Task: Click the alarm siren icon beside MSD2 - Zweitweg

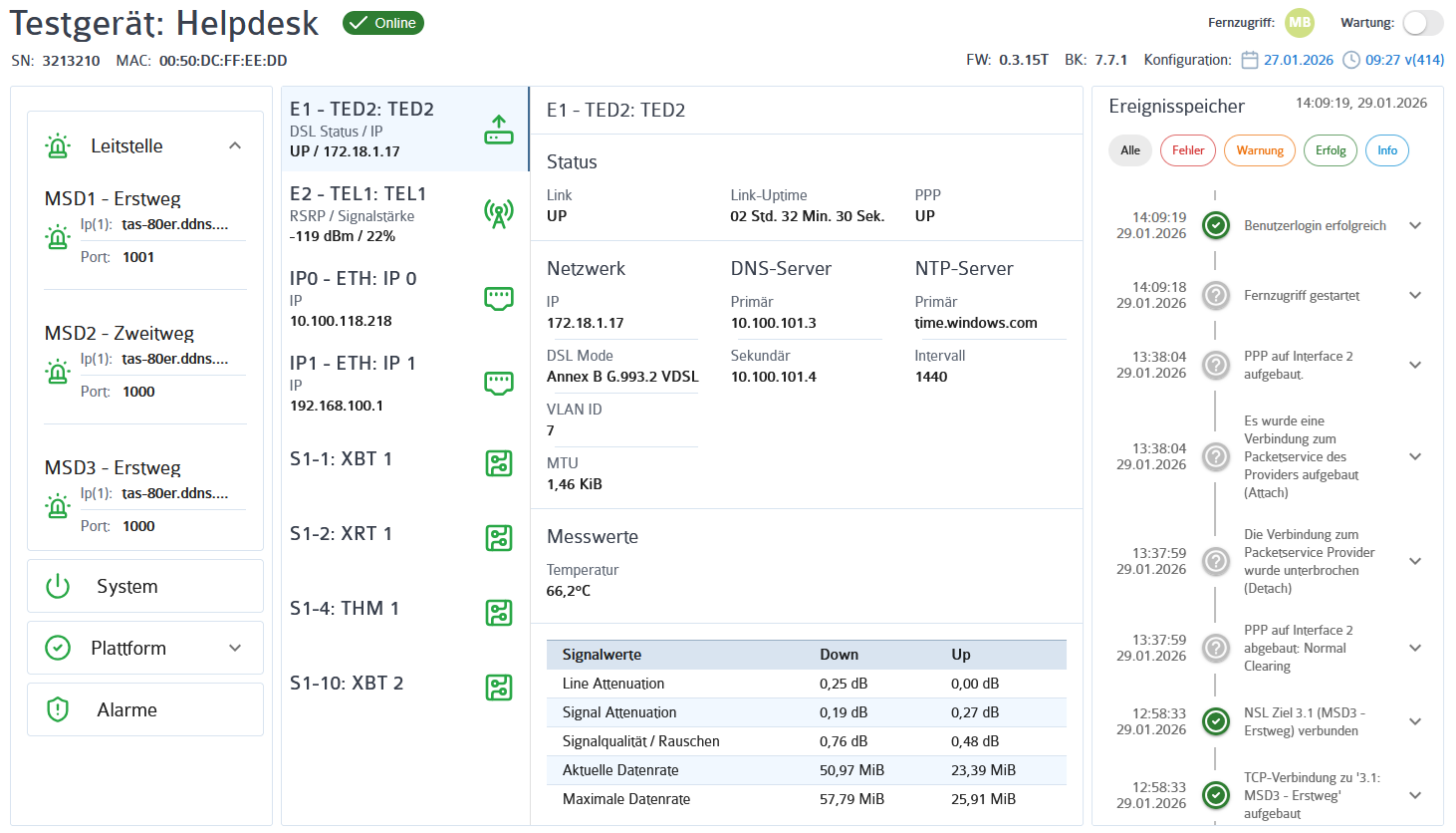Action: (x=58, y=372)
